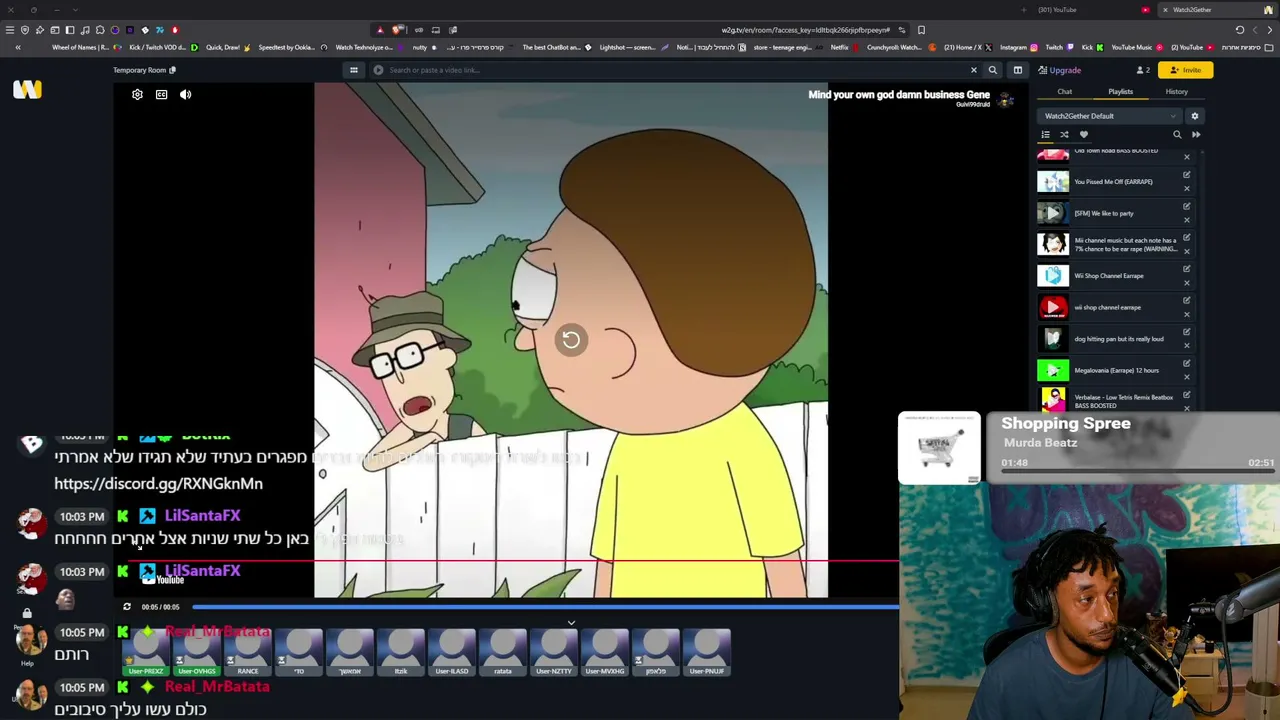Bookmark this page in the address bar

921,30
